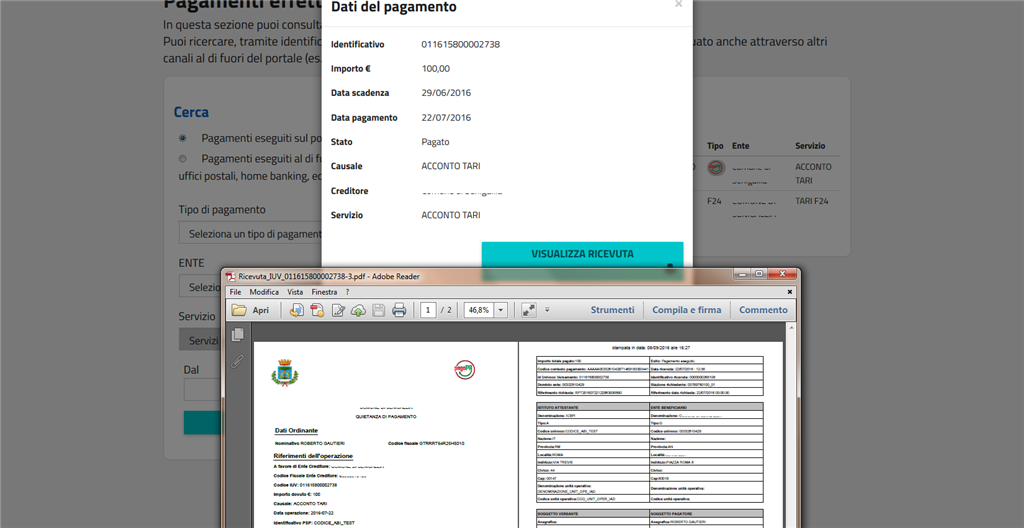Click the create PDF icon in toolbar
The height and width of the screenshot is (528, 1024).
(x=317, y=310)
